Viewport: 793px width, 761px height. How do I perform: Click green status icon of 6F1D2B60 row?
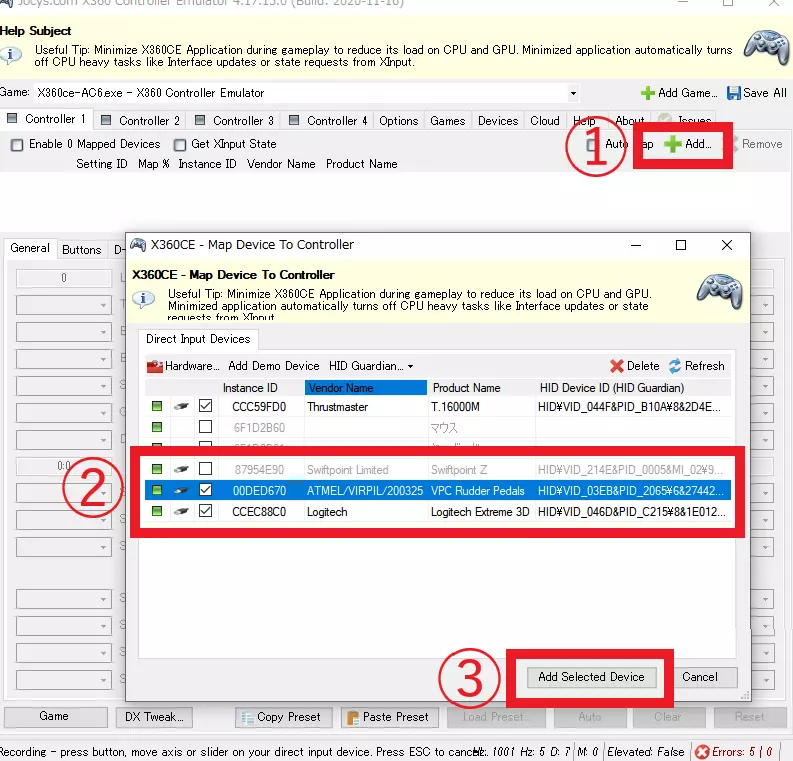pyautogui.click(x=157, y=427)
